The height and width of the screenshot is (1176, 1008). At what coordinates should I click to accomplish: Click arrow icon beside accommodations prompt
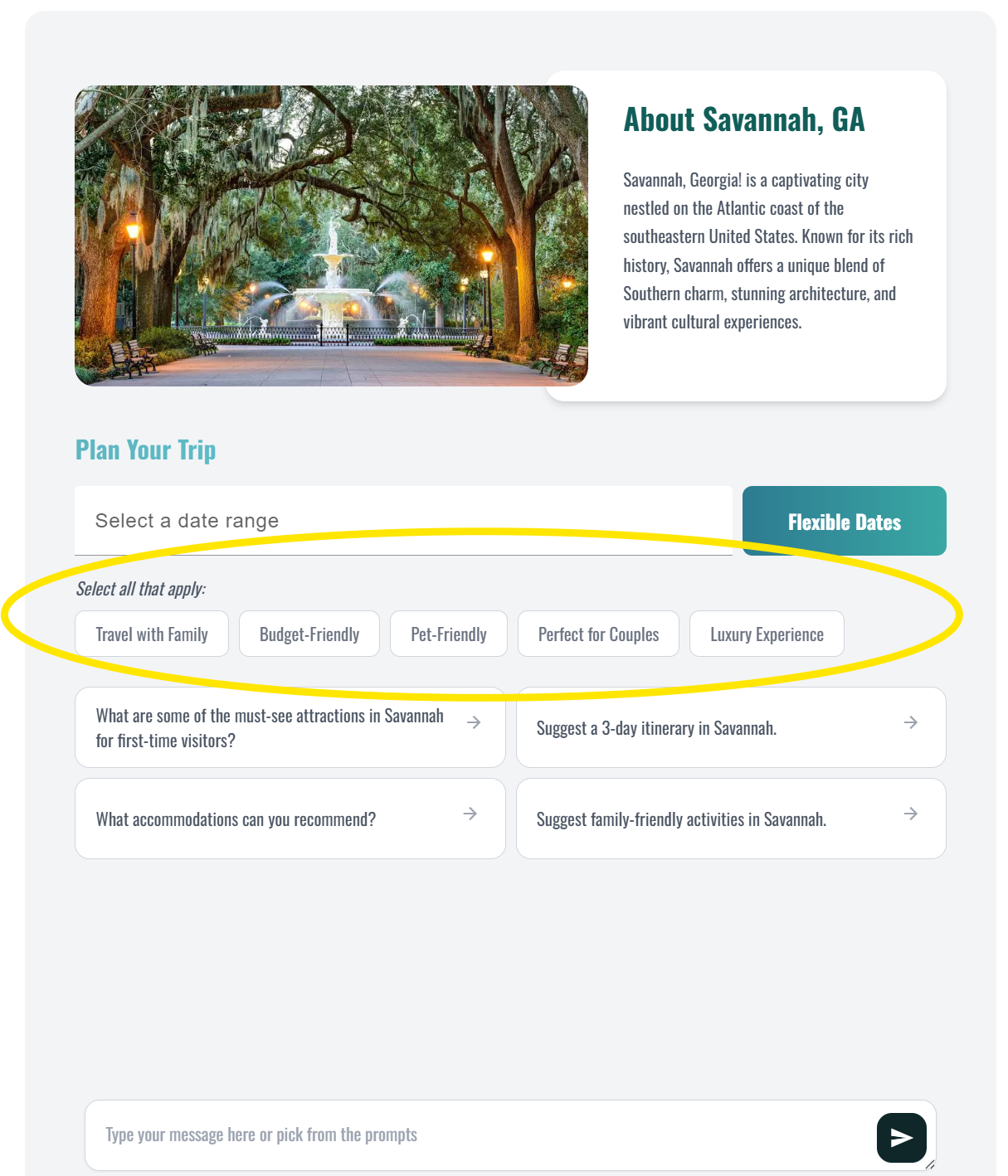pos(470,814)
